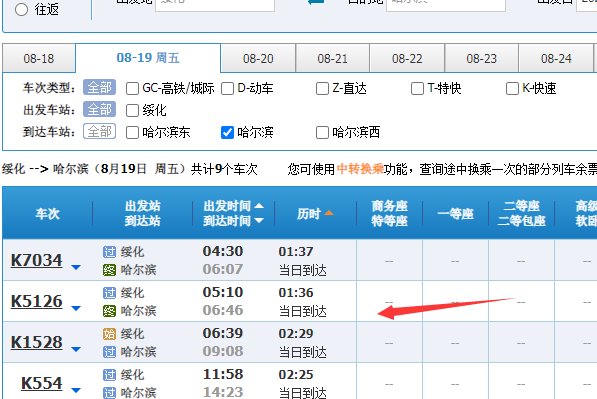Open train K1528 details link

(x=37, y=343)
